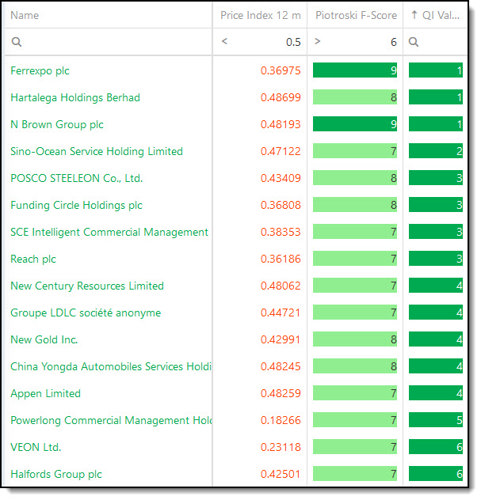Open the greater-than operator in Piotroski filter
The width and height of the screenshot is (480, 500).
point(317,41)
